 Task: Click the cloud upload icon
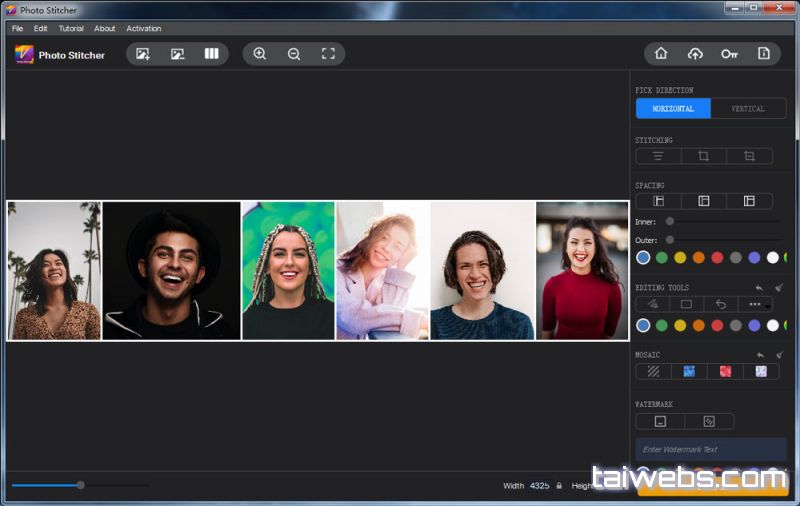point(695,54)
